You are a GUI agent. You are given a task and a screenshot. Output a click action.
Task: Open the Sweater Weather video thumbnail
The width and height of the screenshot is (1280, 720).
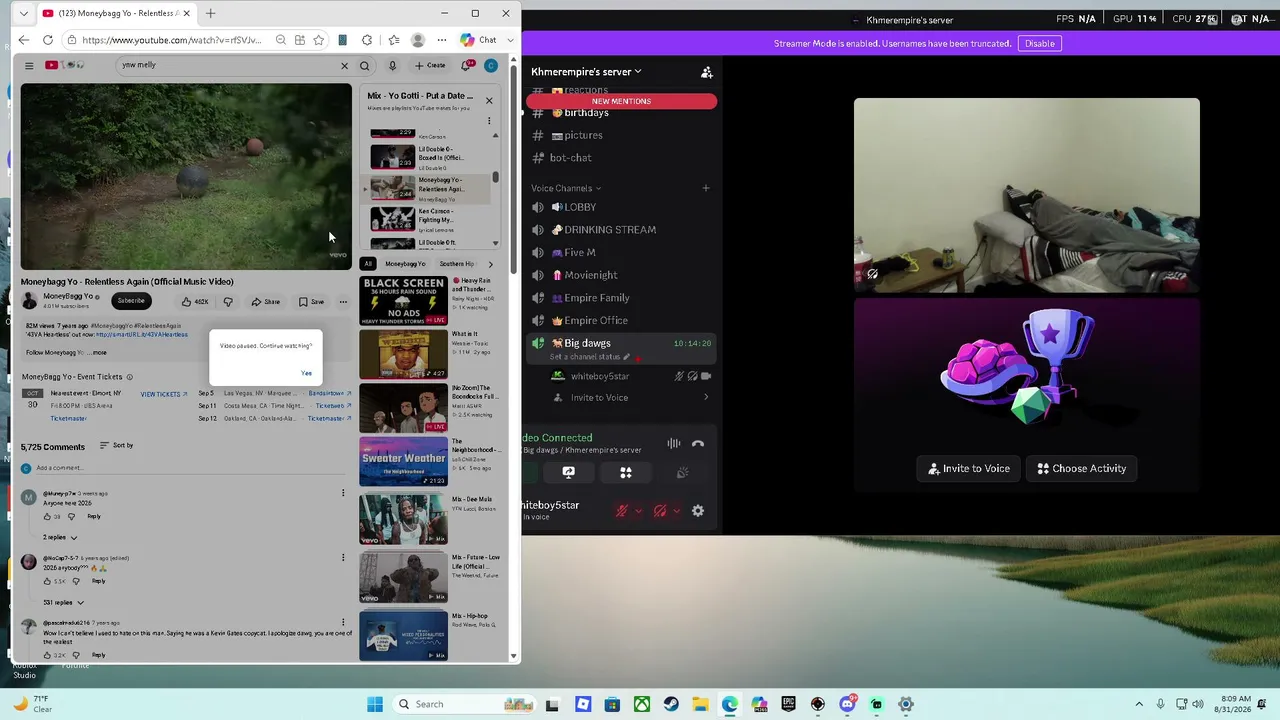[404, 461]
